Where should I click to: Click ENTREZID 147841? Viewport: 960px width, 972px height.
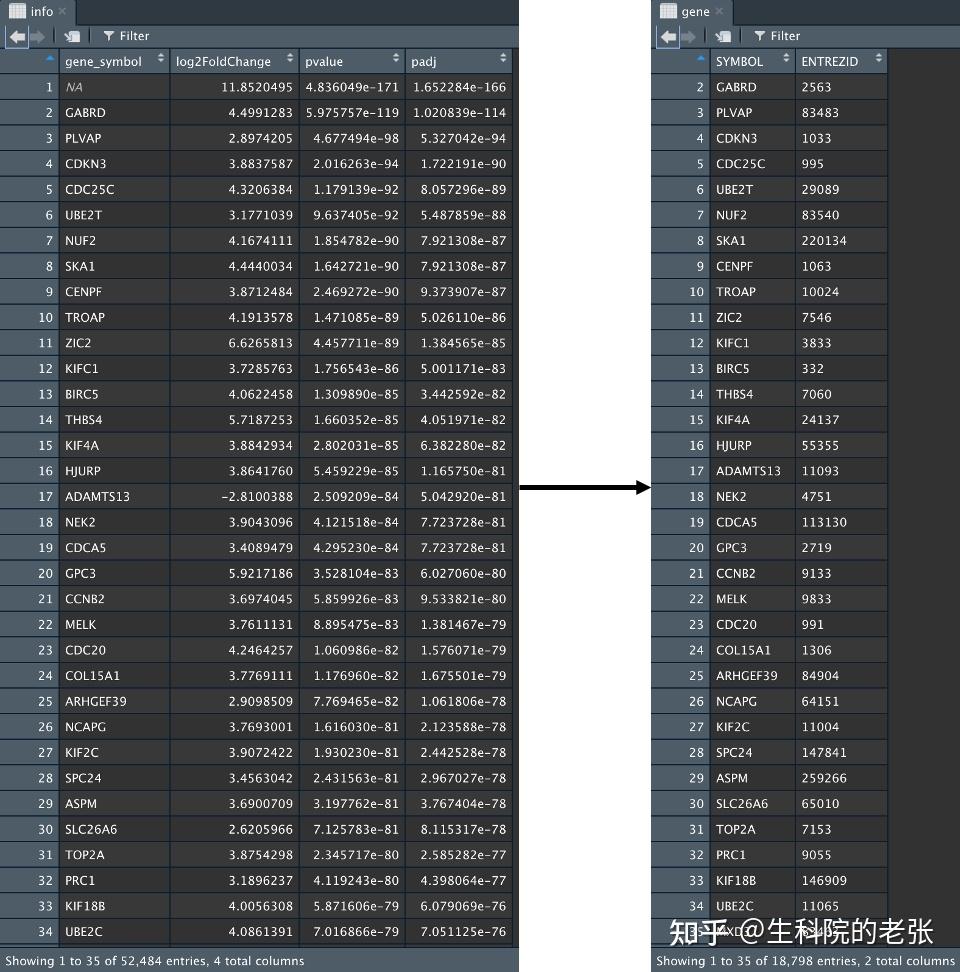click(824, 753)
